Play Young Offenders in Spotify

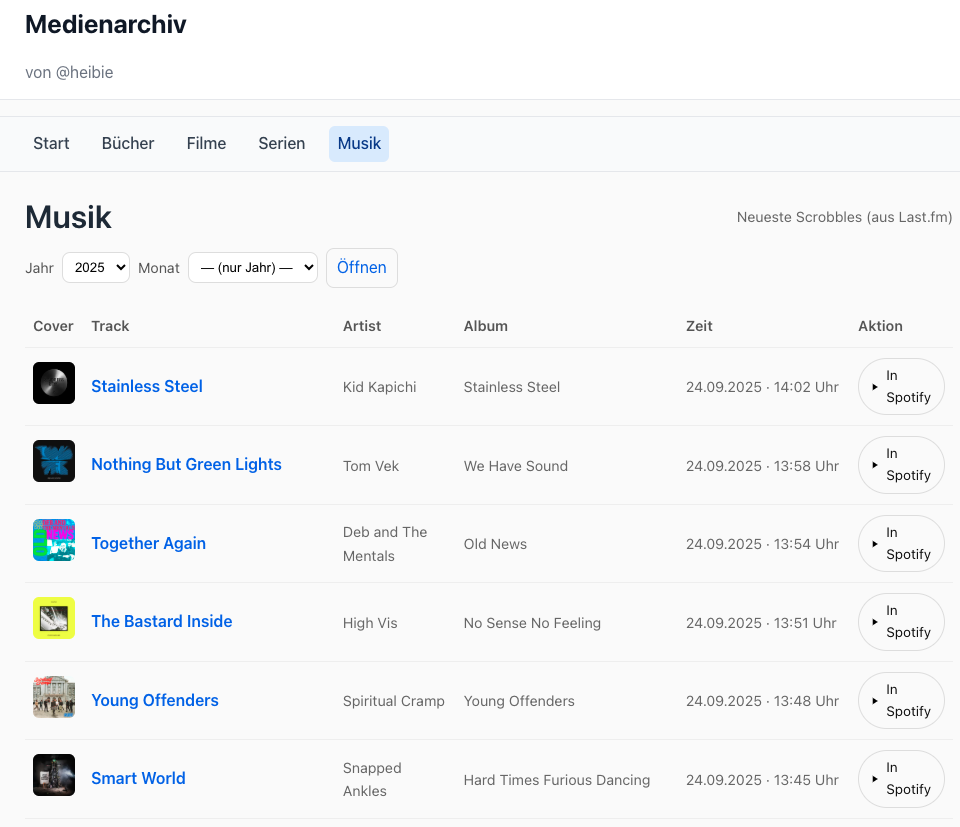click(x=901, y=700)
